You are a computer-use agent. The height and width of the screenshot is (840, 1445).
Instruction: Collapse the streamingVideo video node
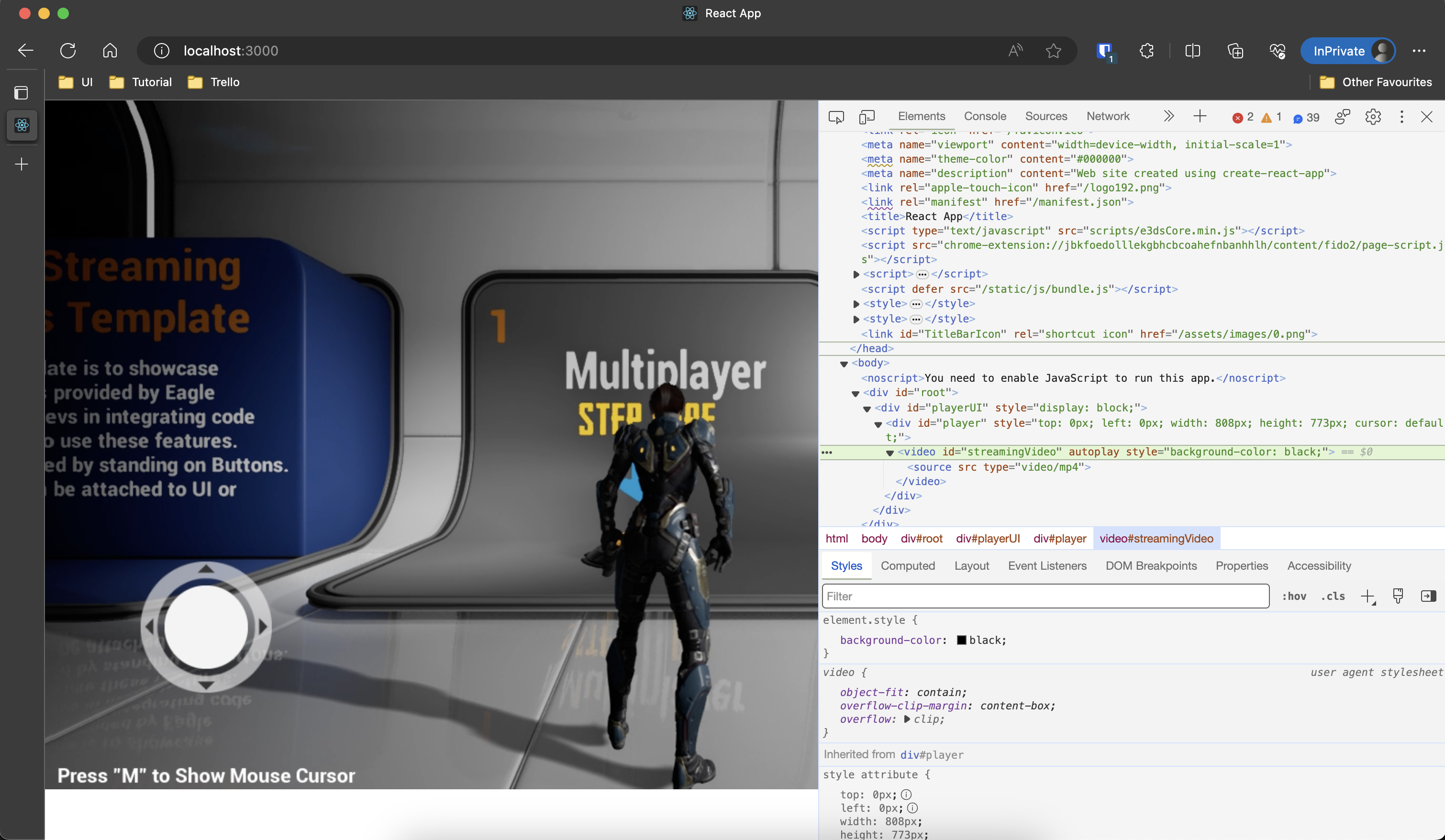(x=890, y=453)
